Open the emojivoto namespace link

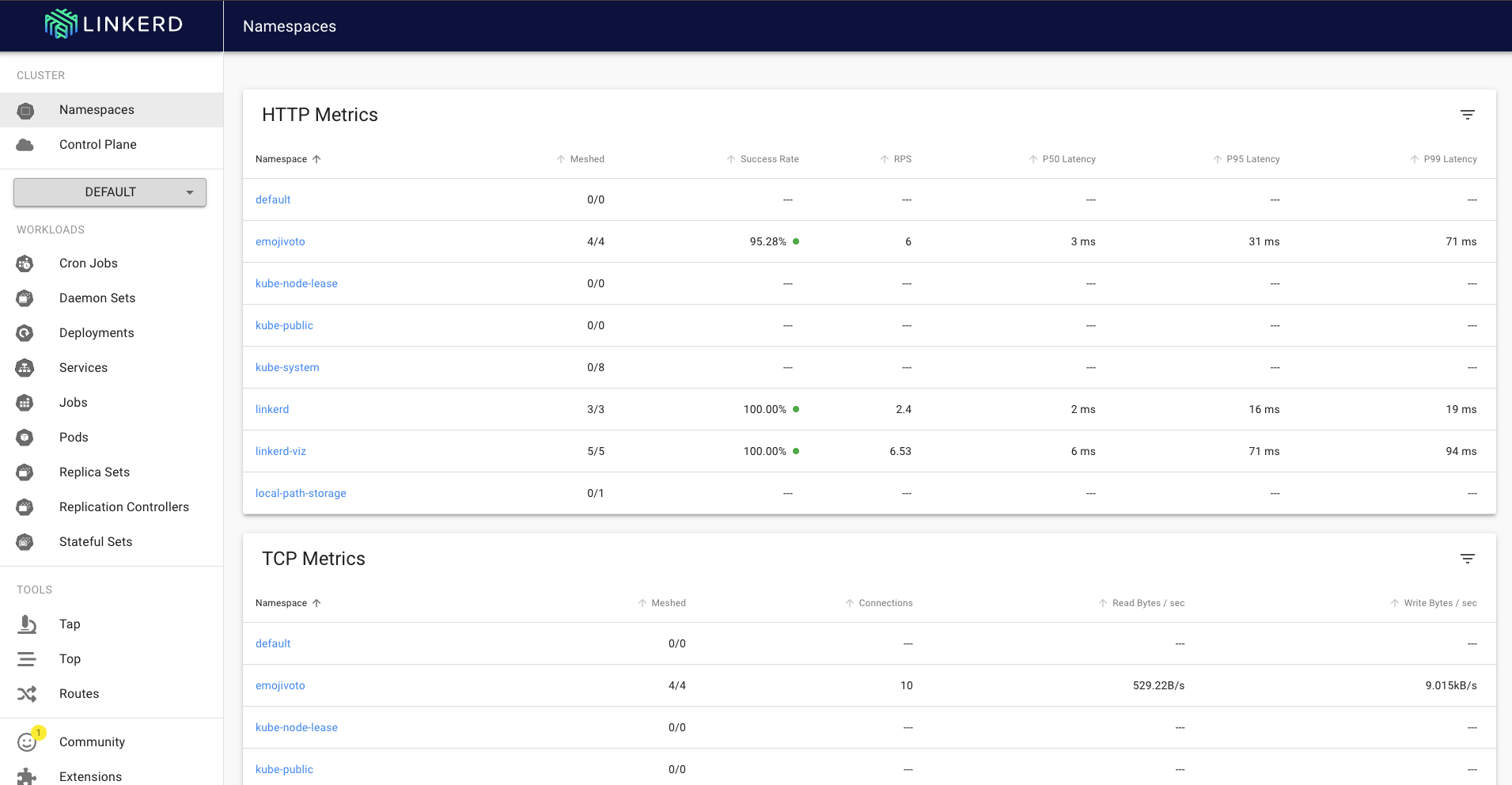tap(279, 241)
